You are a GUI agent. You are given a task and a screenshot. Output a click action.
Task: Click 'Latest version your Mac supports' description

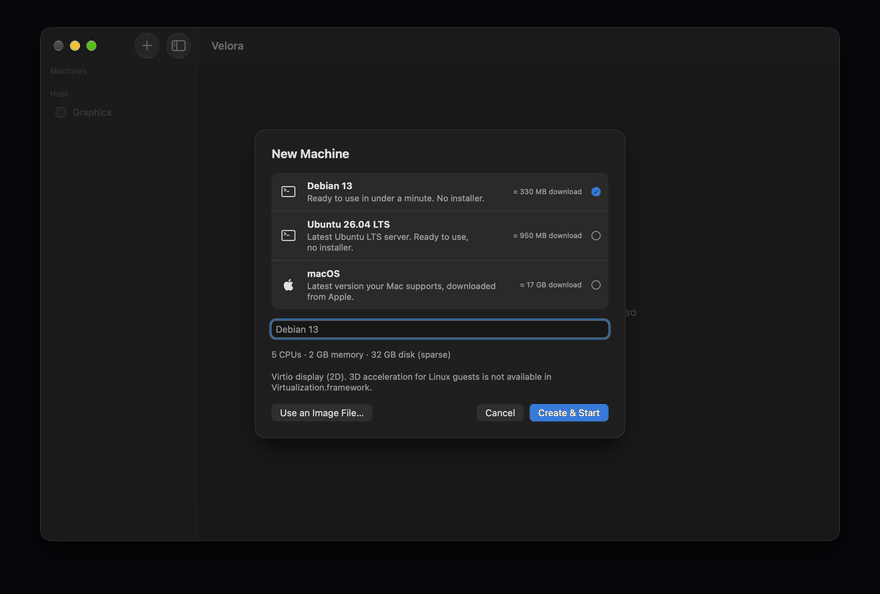(401, 291)
